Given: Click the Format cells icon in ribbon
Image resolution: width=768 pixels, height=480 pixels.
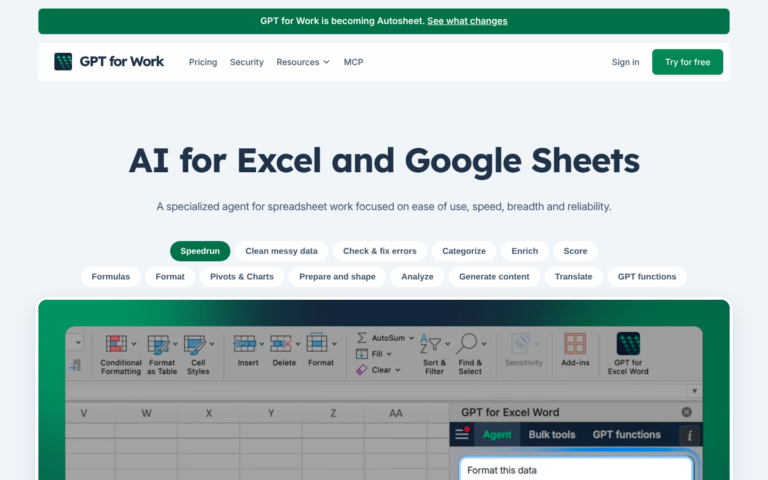Looking at the screenshot, I should pyautogui.click(x=317, y=343).
